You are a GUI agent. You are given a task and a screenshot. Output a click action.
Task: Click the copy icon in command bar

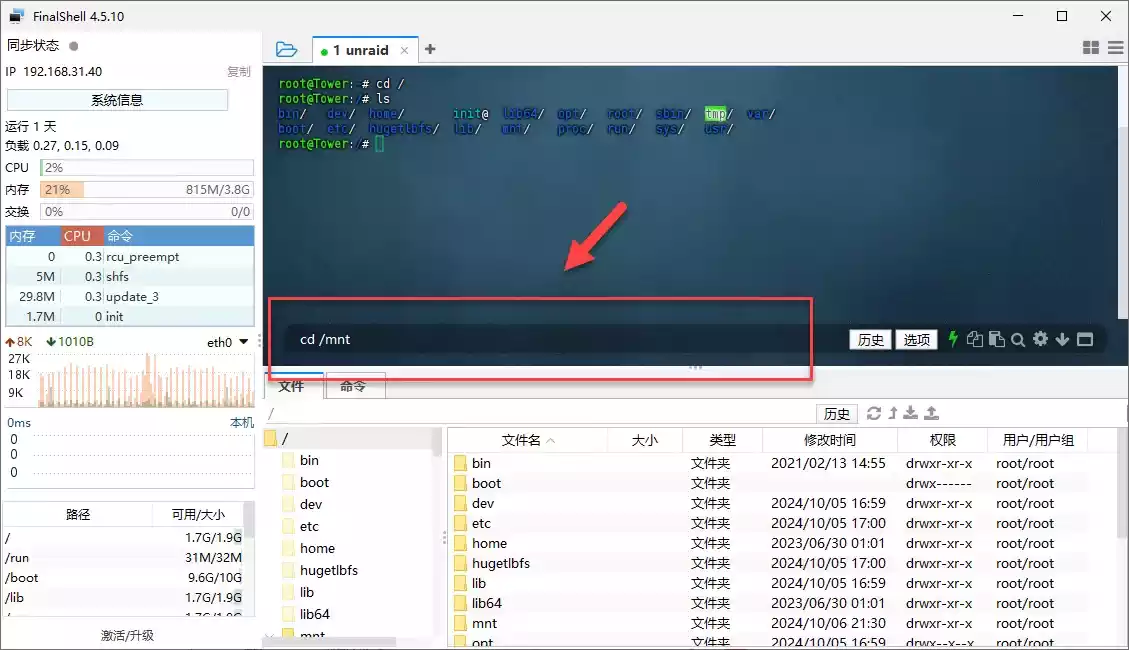click(974, 339)
